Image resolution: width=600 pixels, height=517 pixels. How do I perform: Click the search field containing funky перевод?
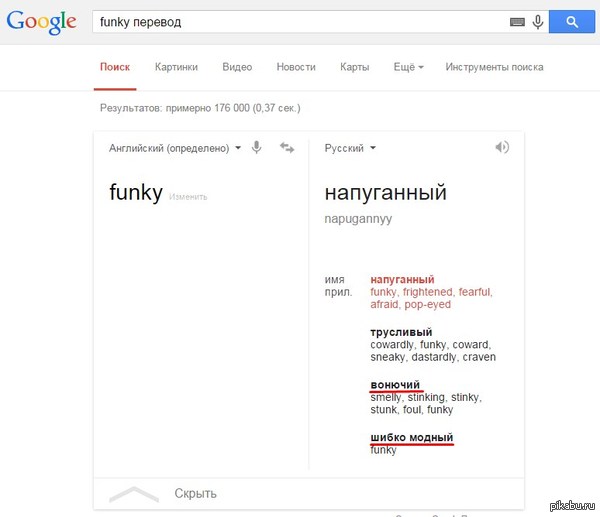coord(300,21)
